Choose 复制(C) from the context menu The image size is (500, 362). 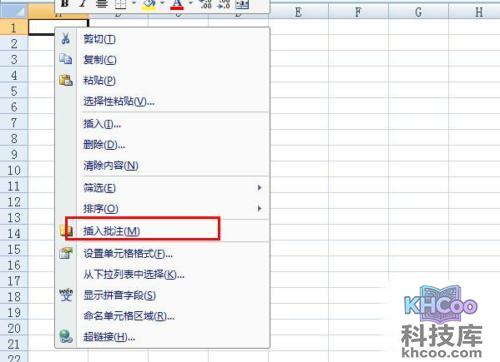coord(162,60)
